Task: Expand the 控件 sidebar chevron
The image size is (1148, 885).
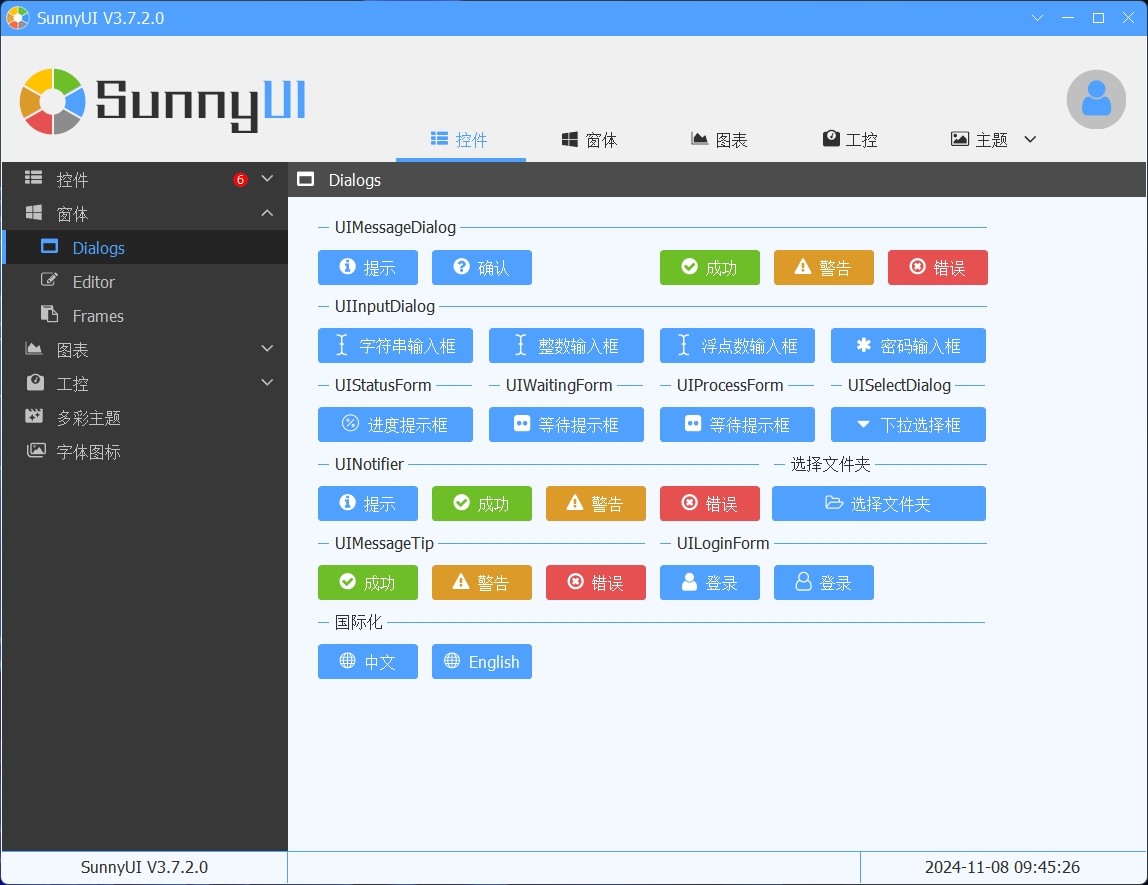Action: point(267,179)
